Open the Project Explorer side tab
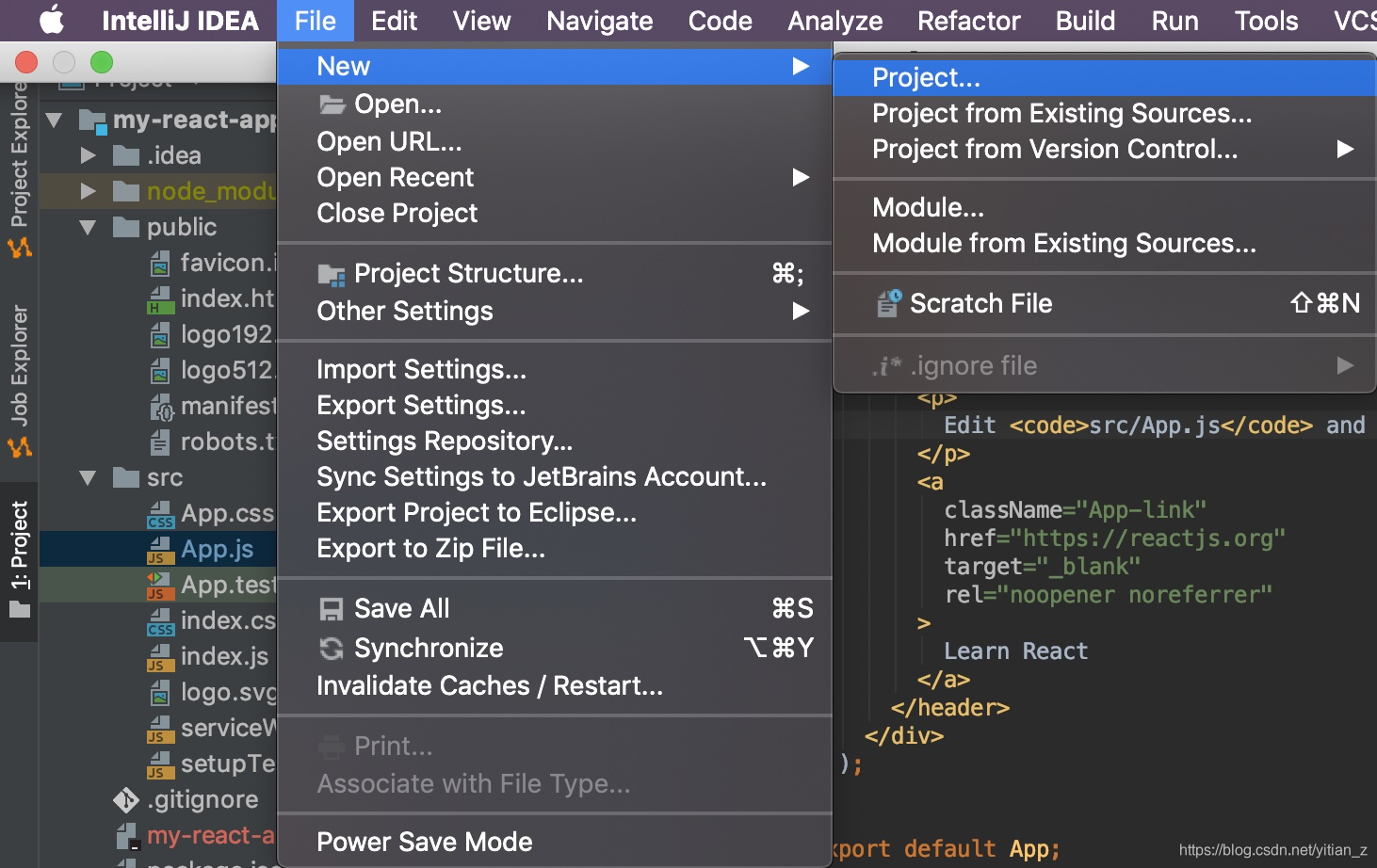1377x868 pixels. tap(19, 170)
